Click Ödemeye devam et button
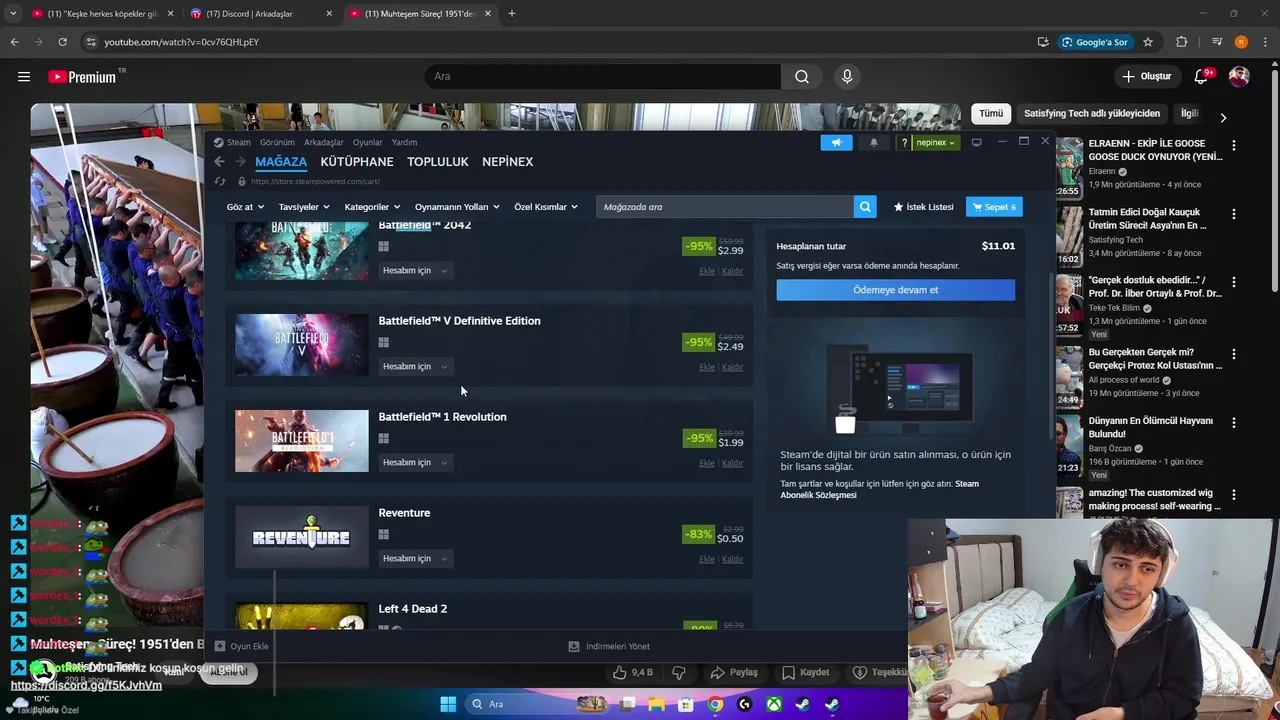Image resolution: width=1280 pixels, height=720 pixels. point(896,290)
